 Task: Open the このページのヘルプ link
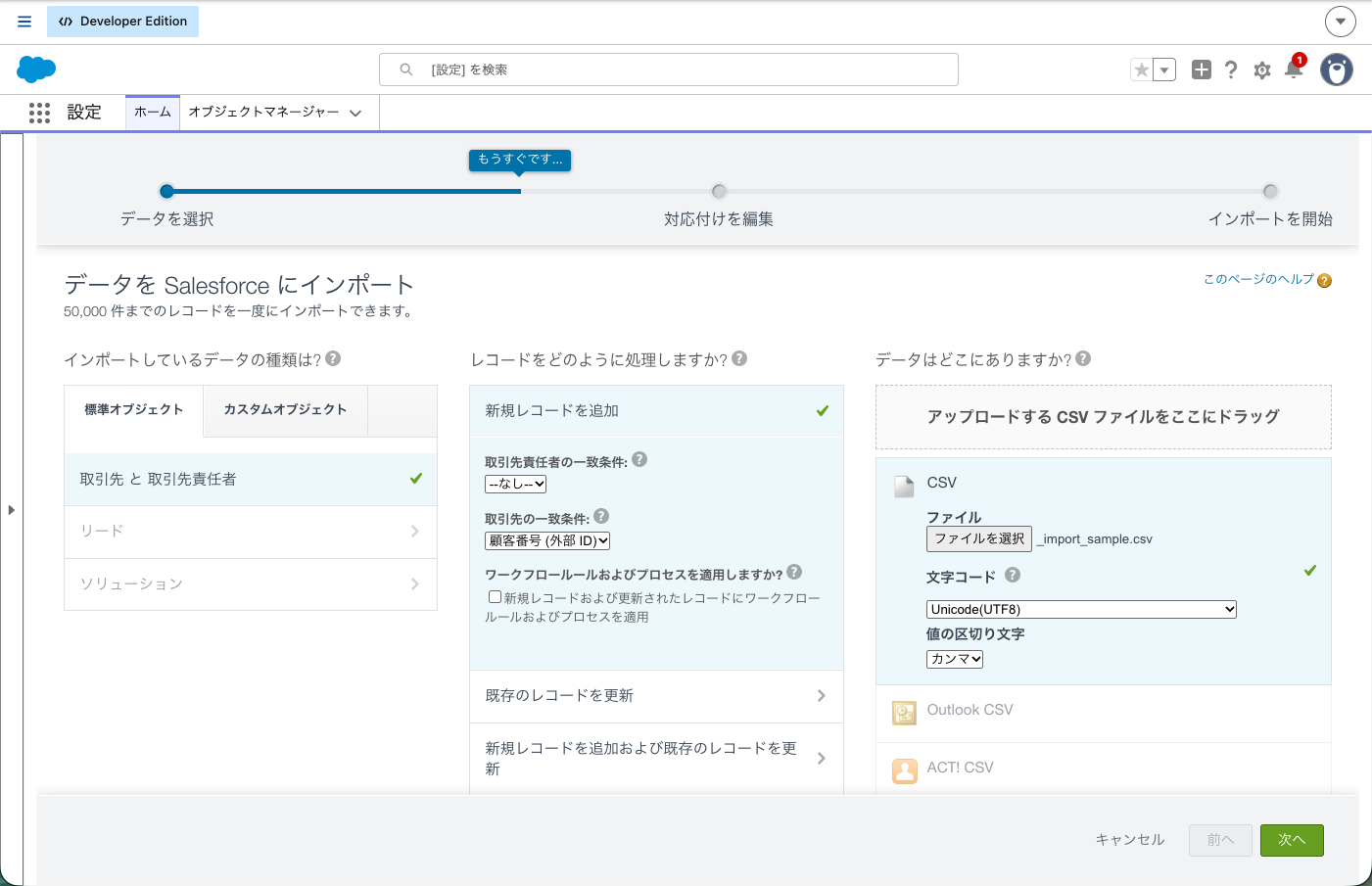(x=1258, y=279)
